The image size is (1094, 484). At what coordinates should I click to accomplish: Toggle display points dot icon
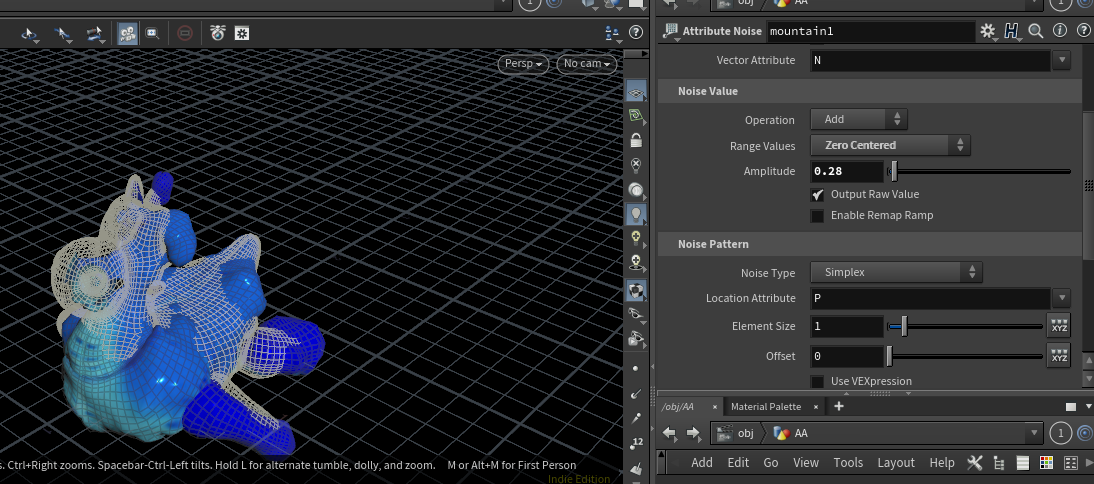635,368
